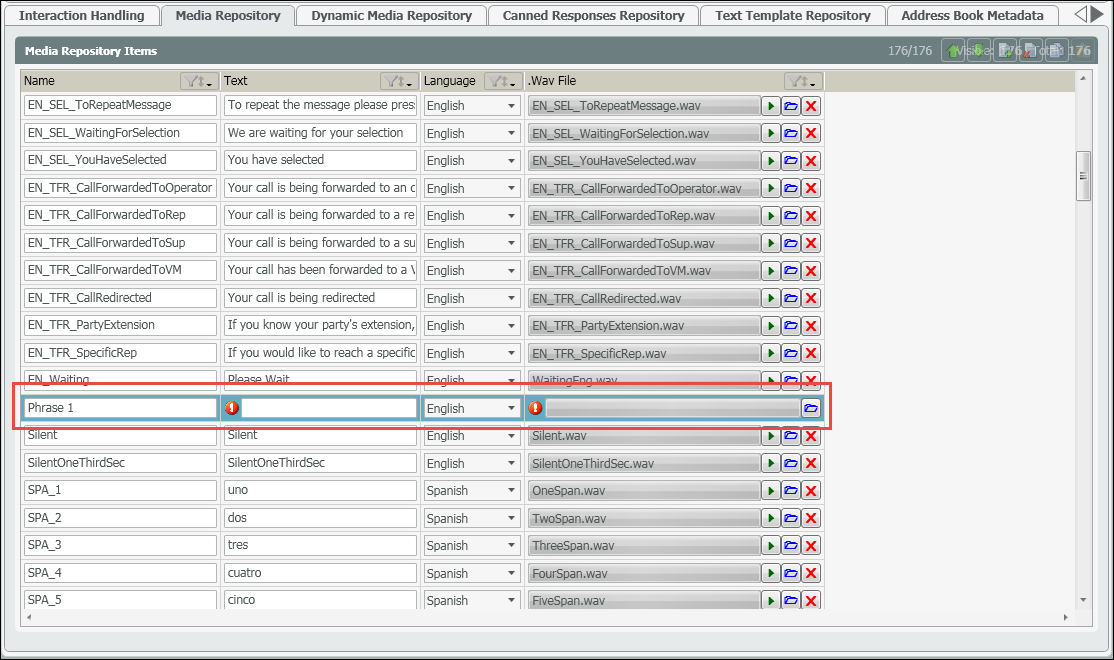
Task: Open the Text column filter dropdown
Action: [398, 81]
